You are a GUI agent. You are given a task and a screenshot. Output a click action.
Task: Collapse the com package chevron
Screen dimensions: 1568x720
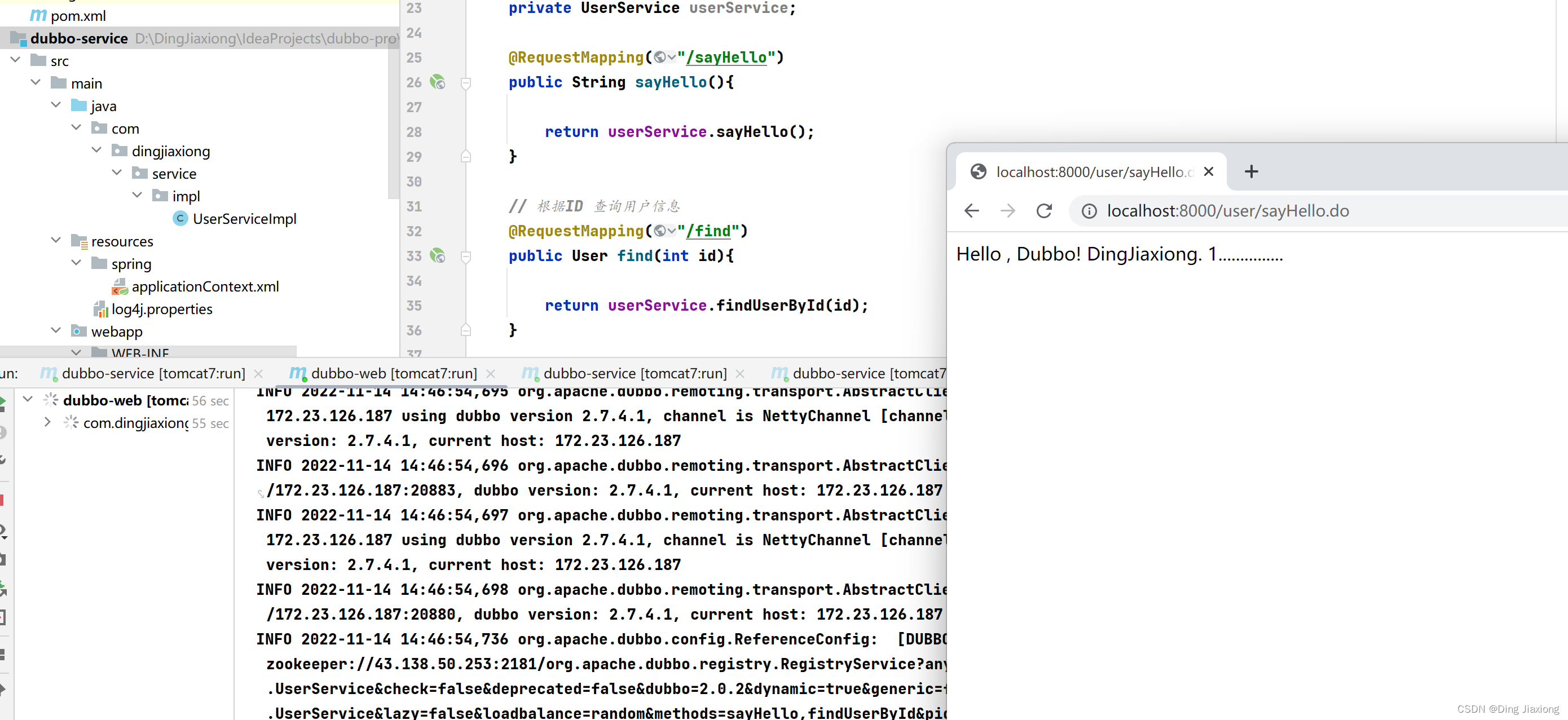76,128
